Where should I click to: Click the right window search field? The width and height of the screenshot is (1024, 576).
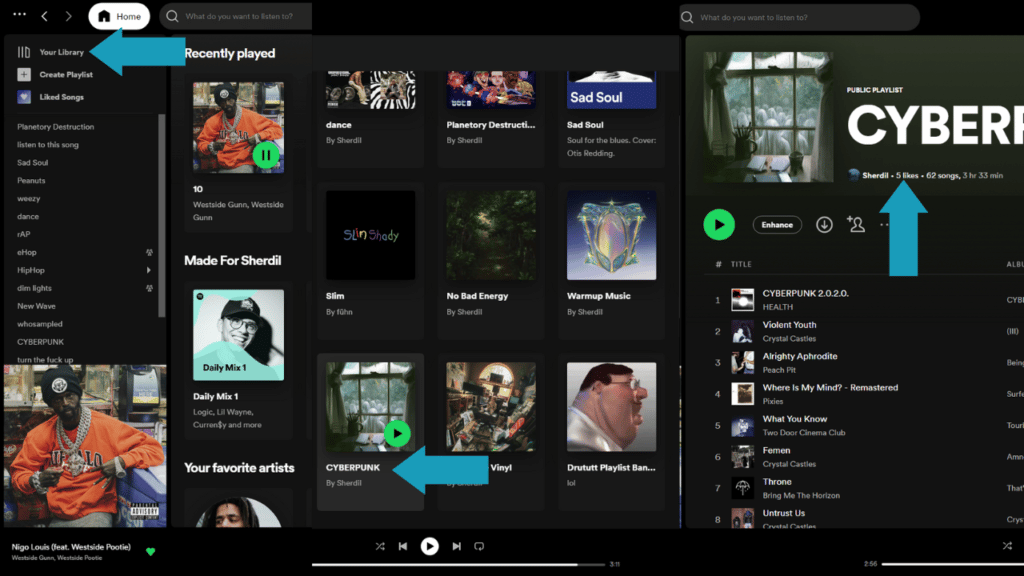tap(799, 18)
